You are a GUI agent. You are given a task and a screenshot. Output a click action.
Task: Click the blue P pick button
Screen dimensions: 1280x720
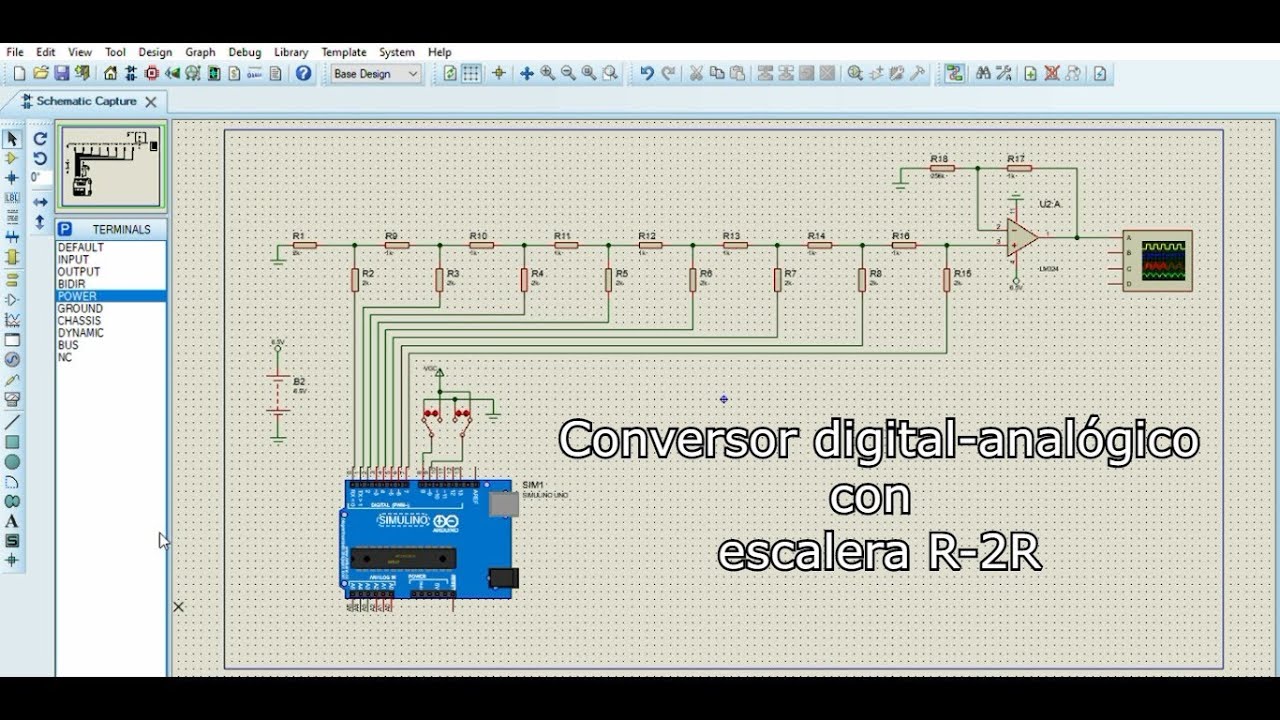[x=64, y=229]
